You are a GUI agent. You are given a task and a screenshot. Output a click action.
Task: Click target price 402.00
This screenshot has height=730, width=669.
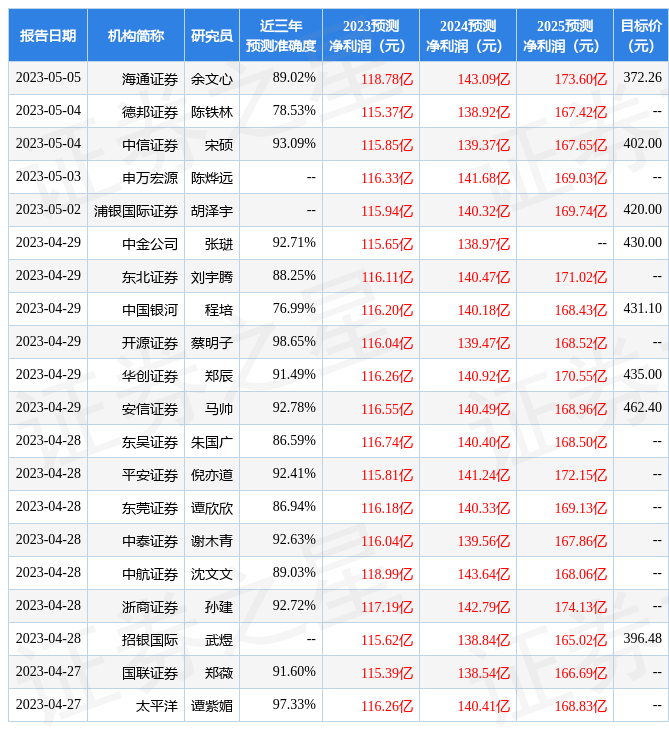[x=642, y=143]
